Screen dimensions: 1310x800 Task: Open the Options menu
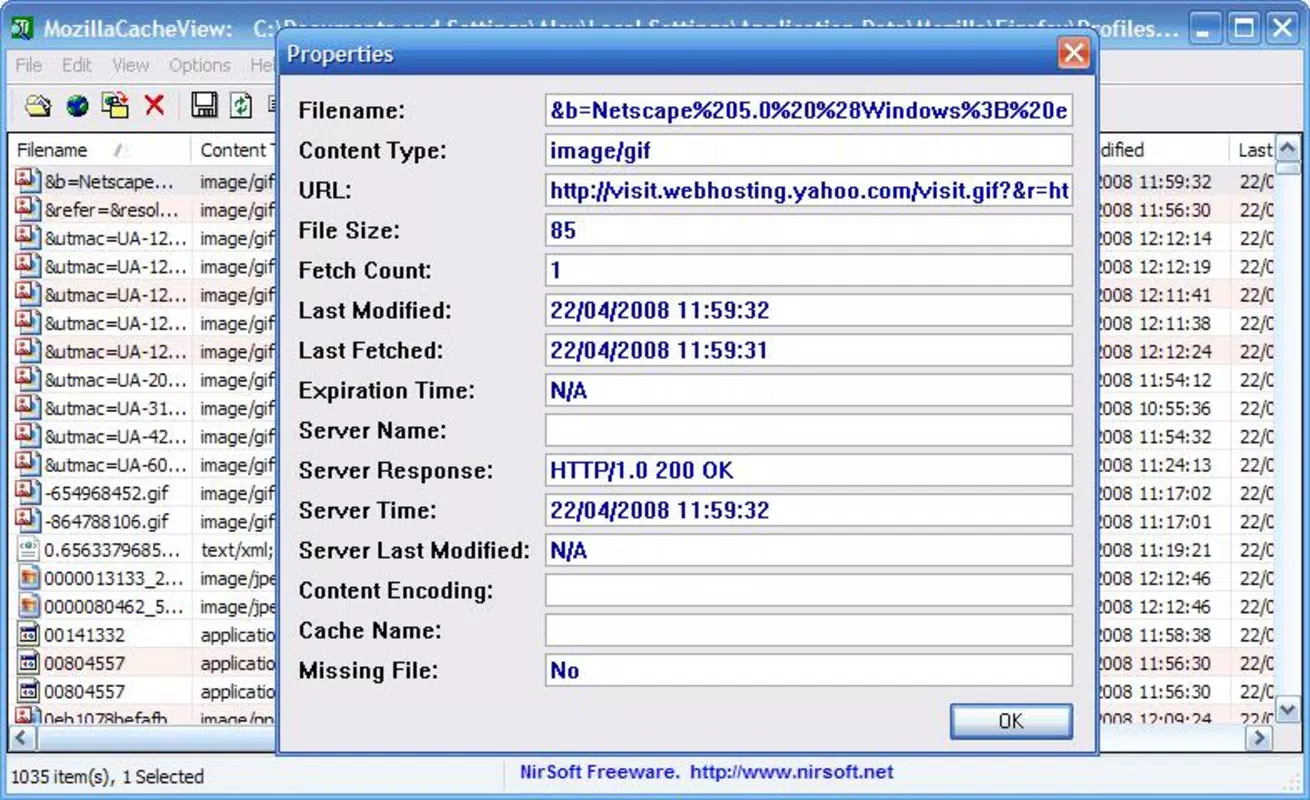pos(199,65)
